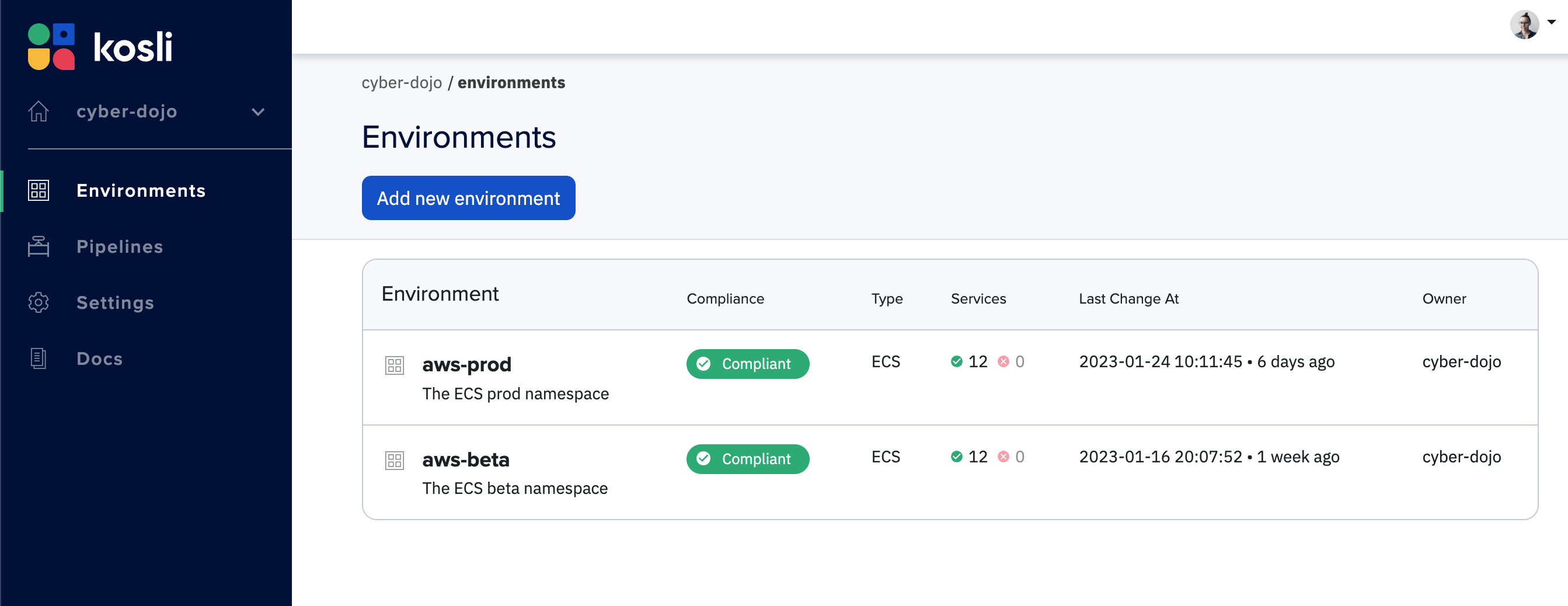This screenshot has width=1568, height=606.
Task: Click the 12 compliant services count for aws-prod
Action: click(978, 362)
